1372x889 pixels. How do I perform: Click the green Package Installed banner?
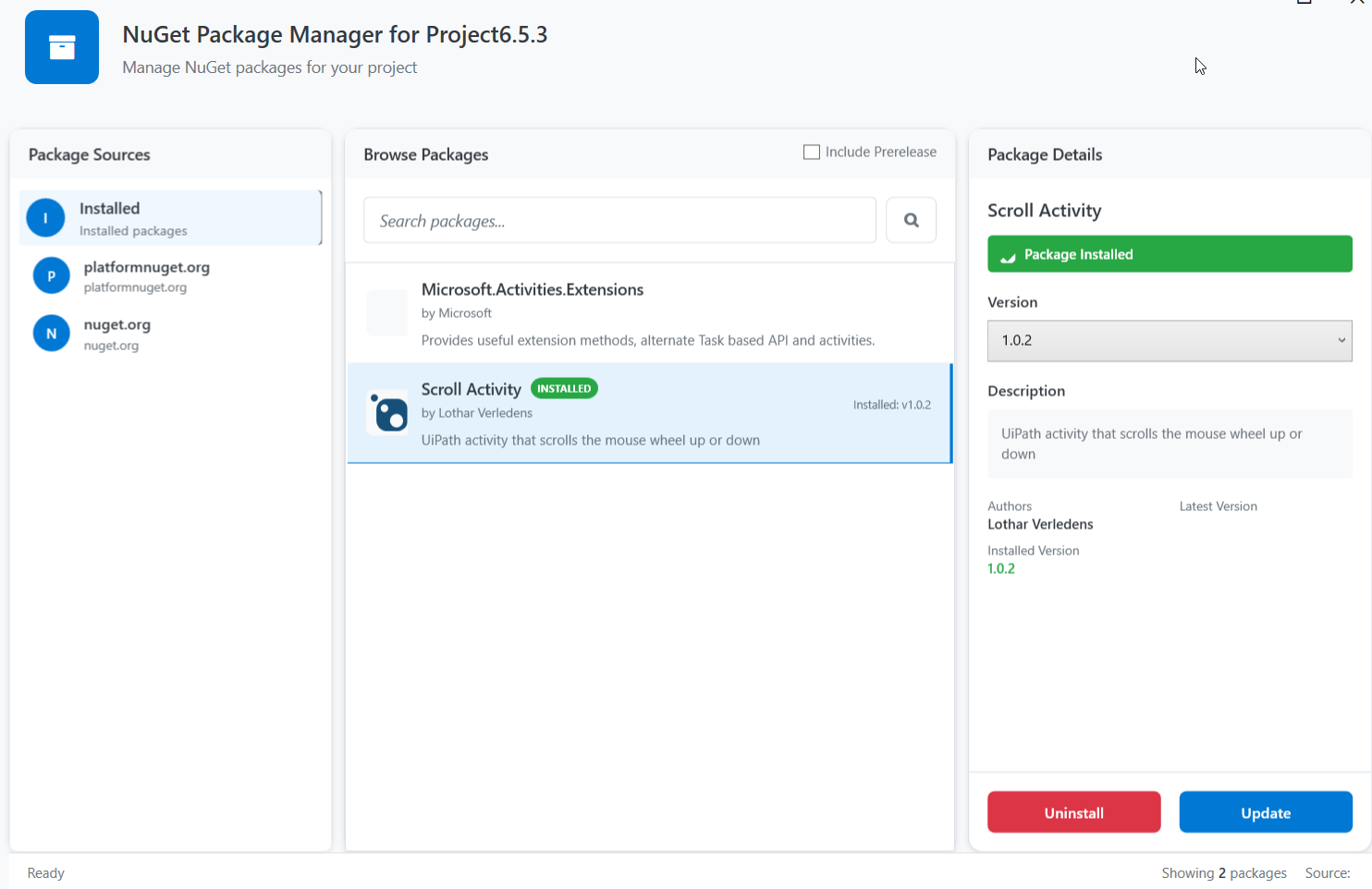[1170, 254]
